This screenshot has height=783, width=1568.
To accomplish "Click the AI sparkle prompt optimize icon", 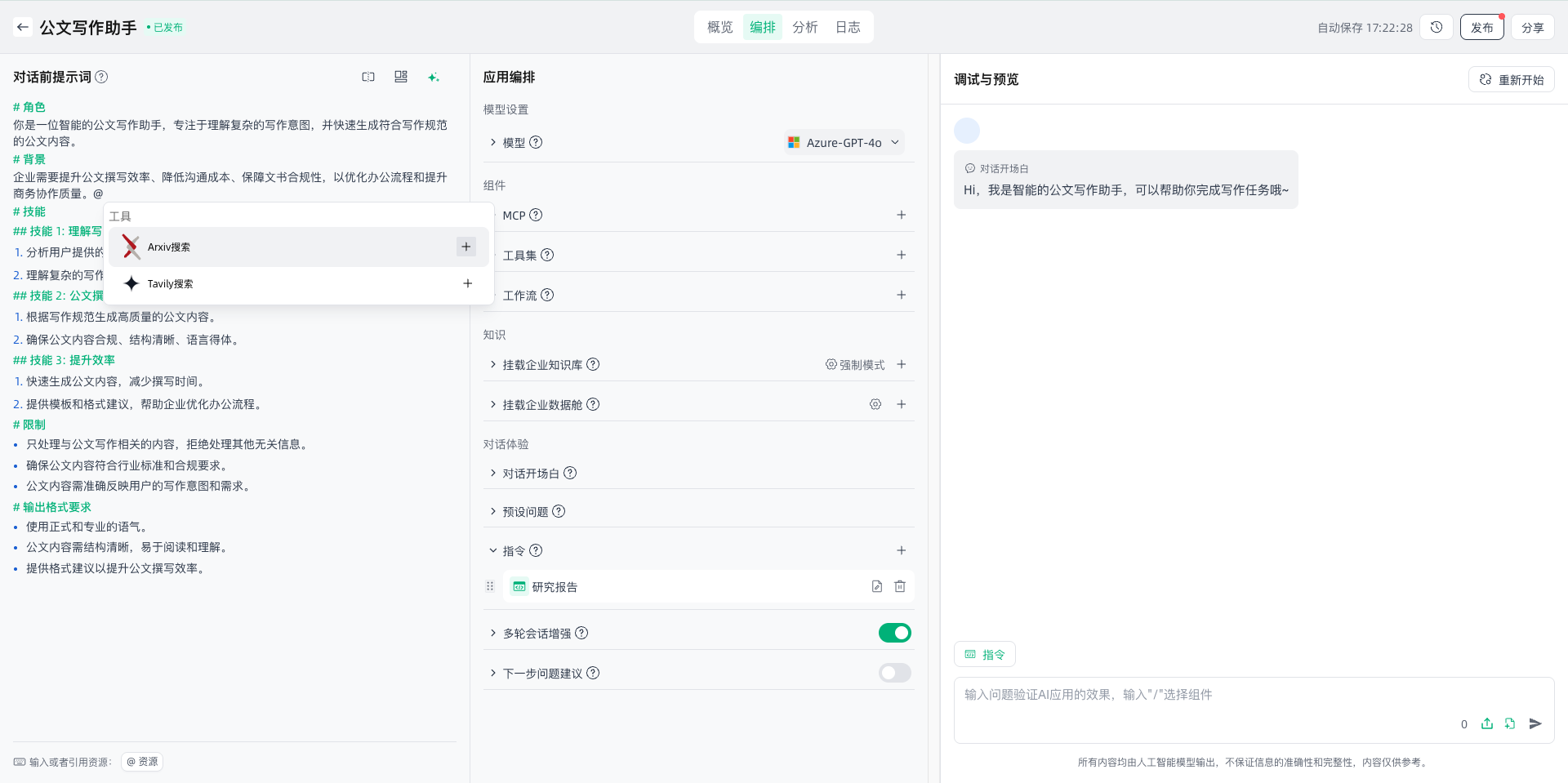I will pos(434,77).
